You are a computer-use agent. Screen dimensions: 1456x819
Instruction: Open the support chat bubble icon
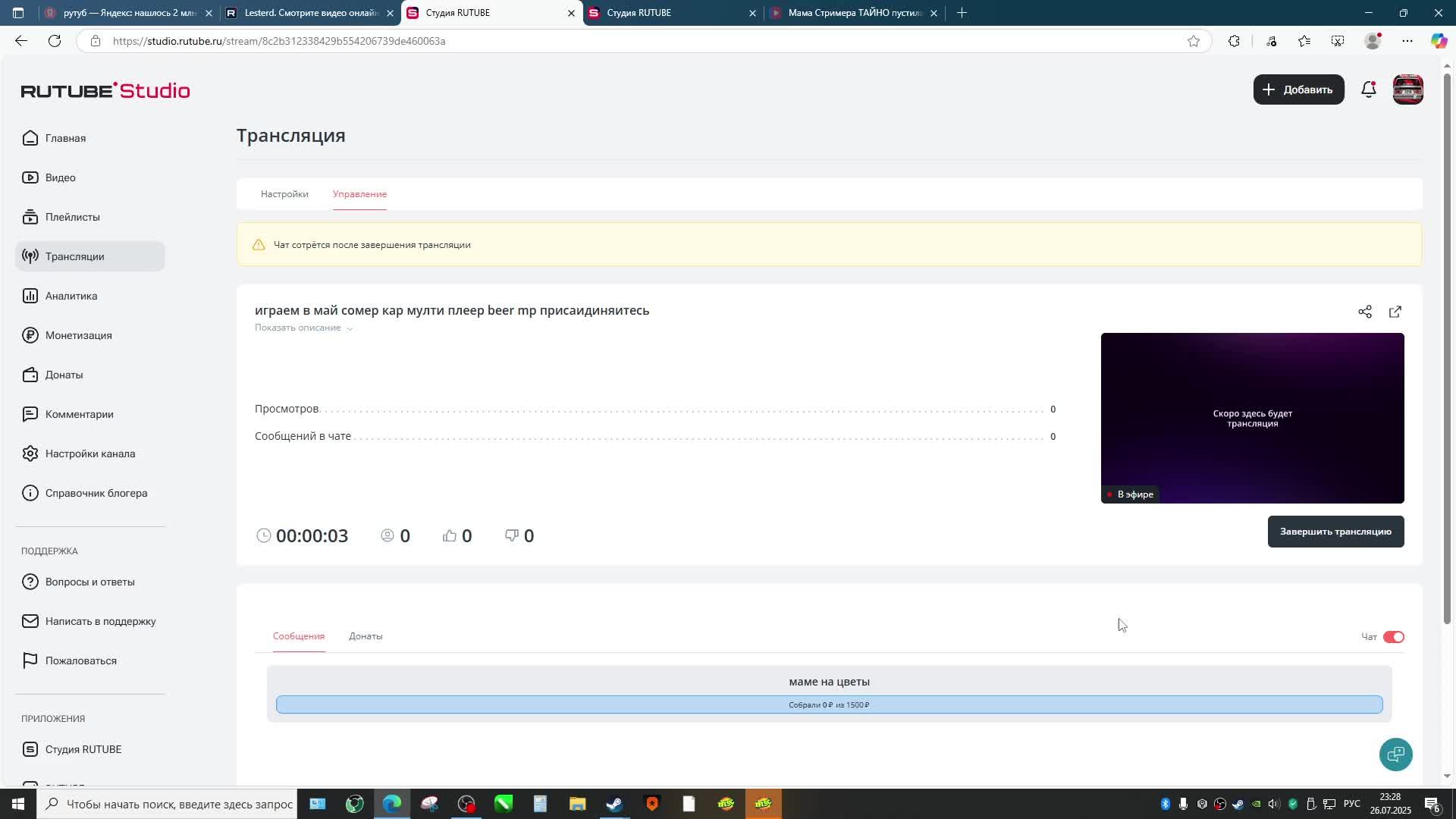point(1395,754)
